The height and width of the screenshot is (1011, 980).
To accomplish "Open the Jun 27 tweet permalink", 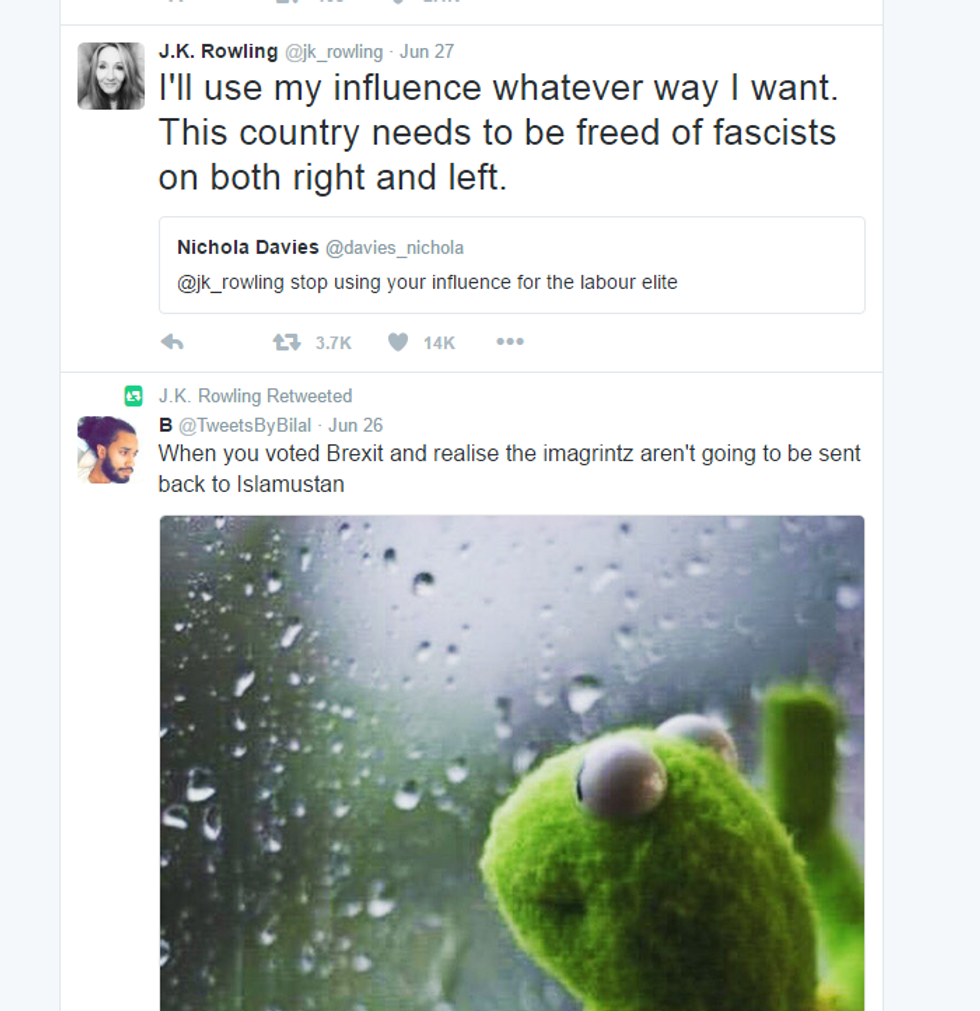I will coord(427,52).
